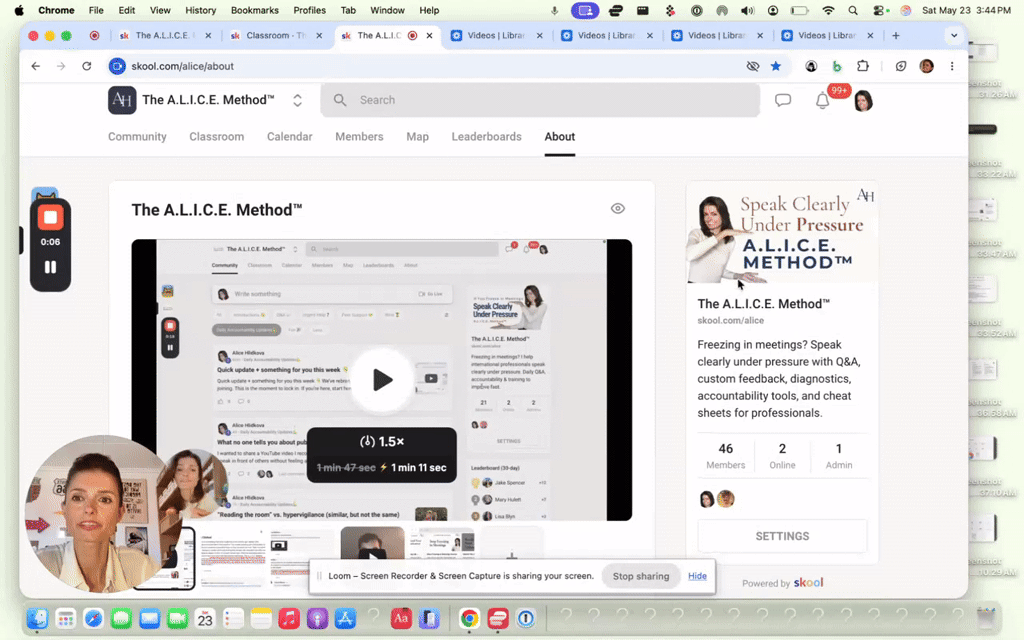This screenshot has width=1024, height=640.
Task: Open the History menu
Action: point(200,10)
